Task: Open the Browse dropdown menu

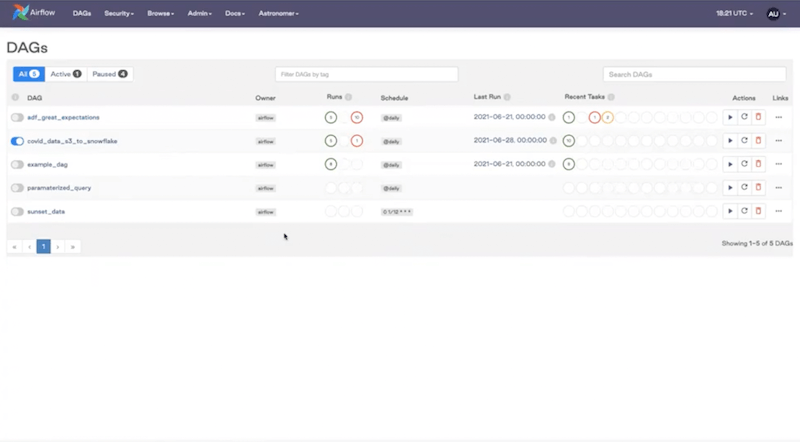Action: [x=161, y=13]
